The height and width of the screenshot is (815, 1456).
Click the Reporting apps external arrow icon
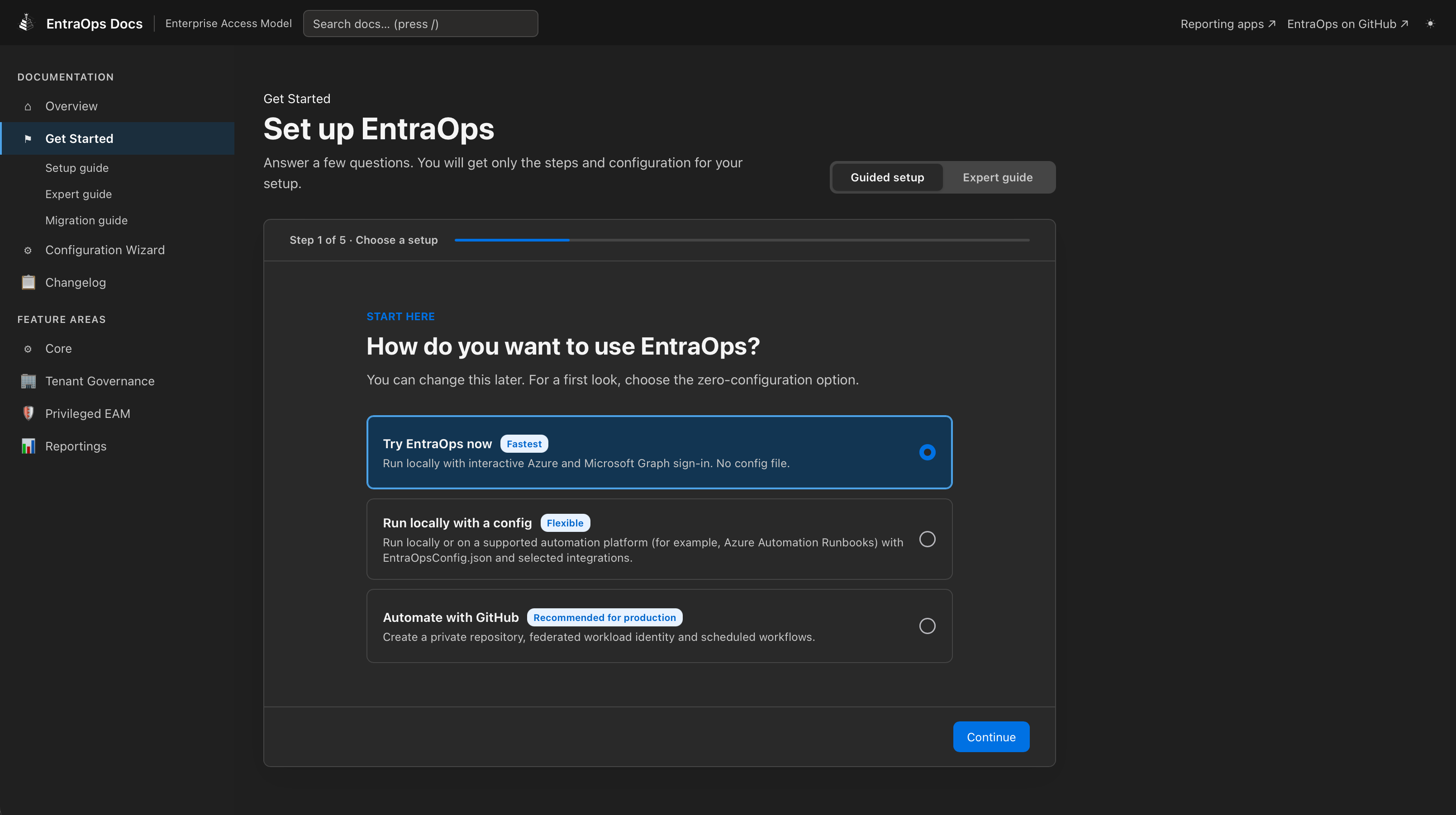pos(1271,24)
